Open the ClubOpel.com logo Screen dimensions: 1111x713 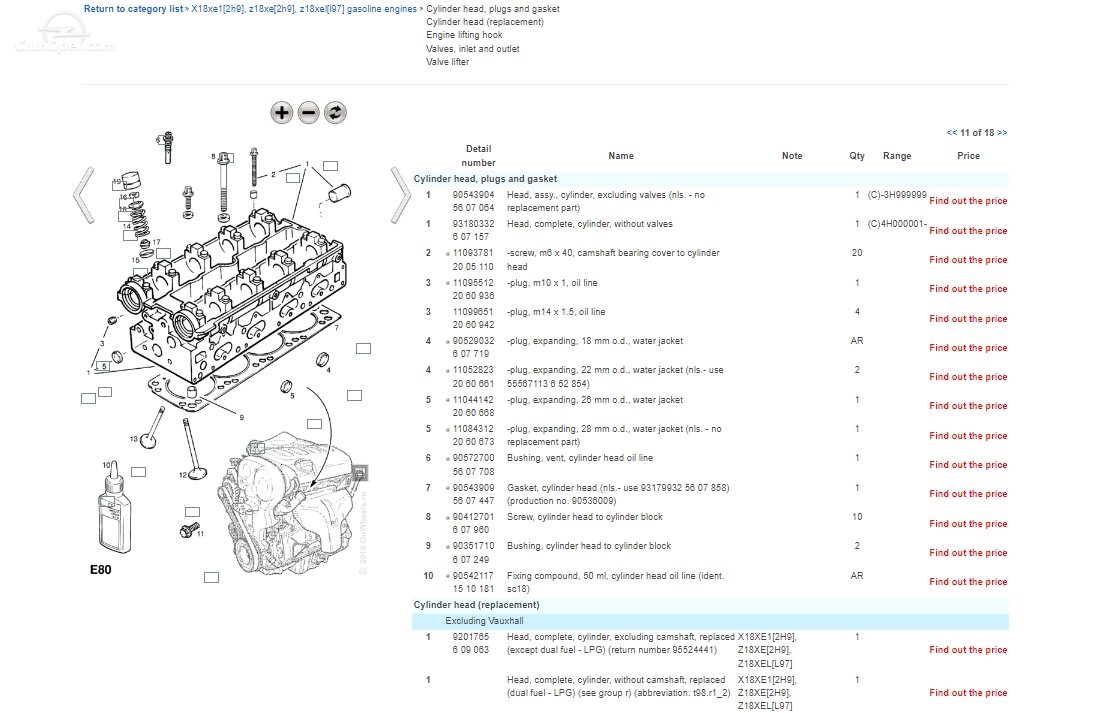tap(64, 33)
